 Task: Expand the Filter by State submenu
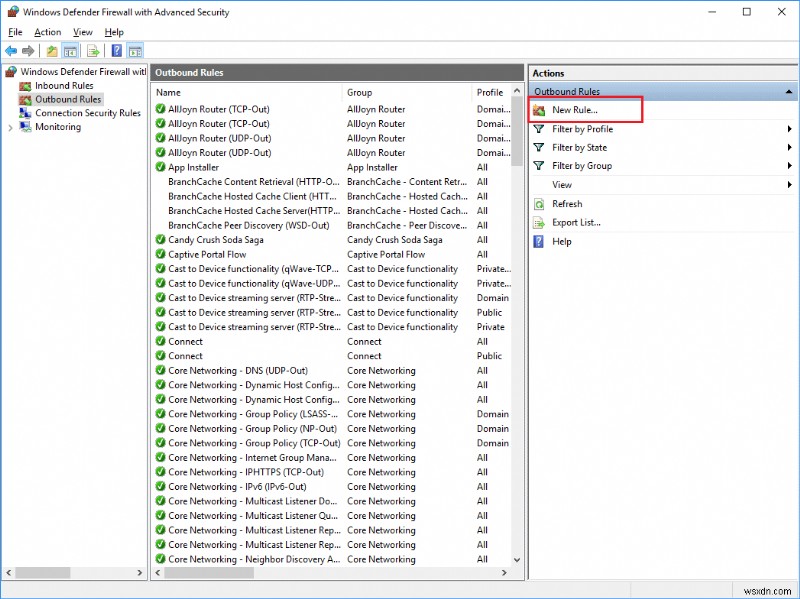point(789,147)
